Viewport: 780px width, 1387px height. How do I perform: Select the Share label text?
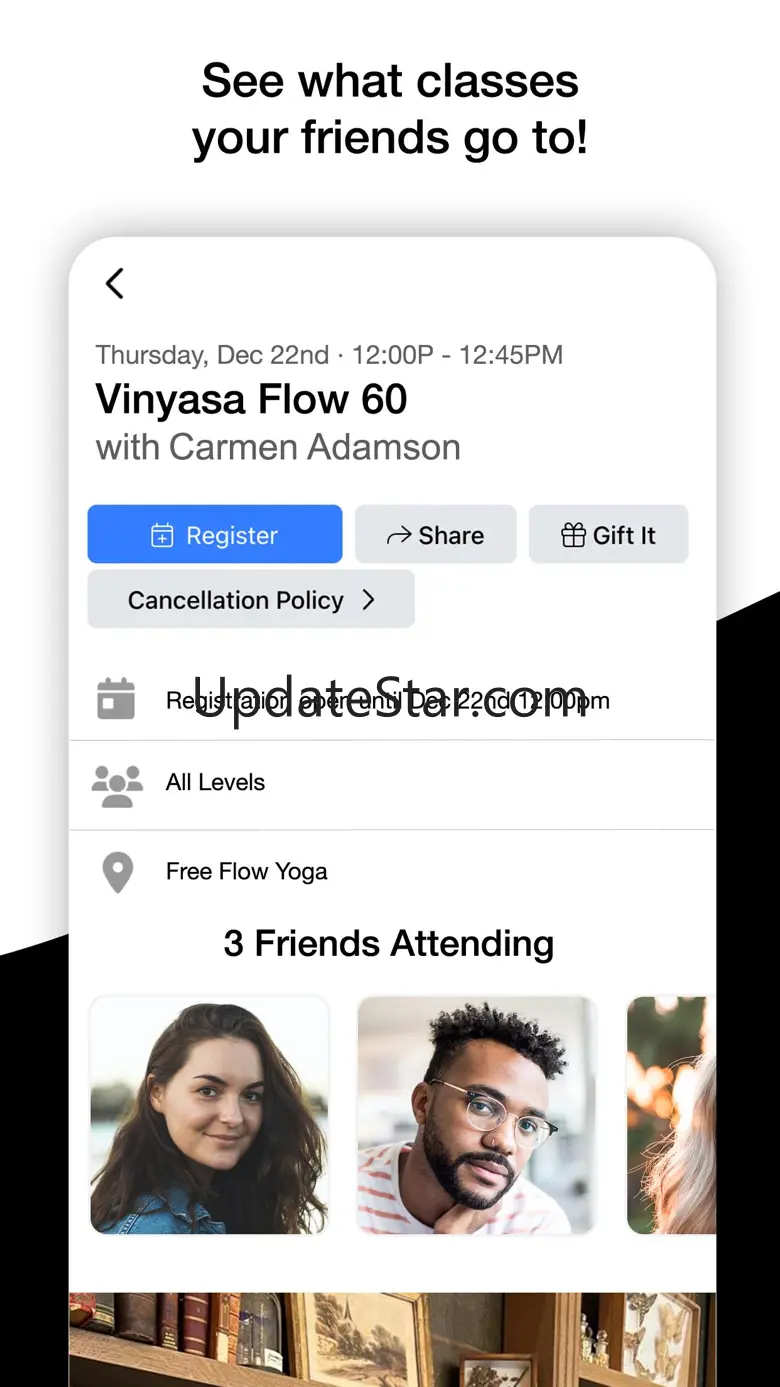pyautogui.click(x=451, y=536)
